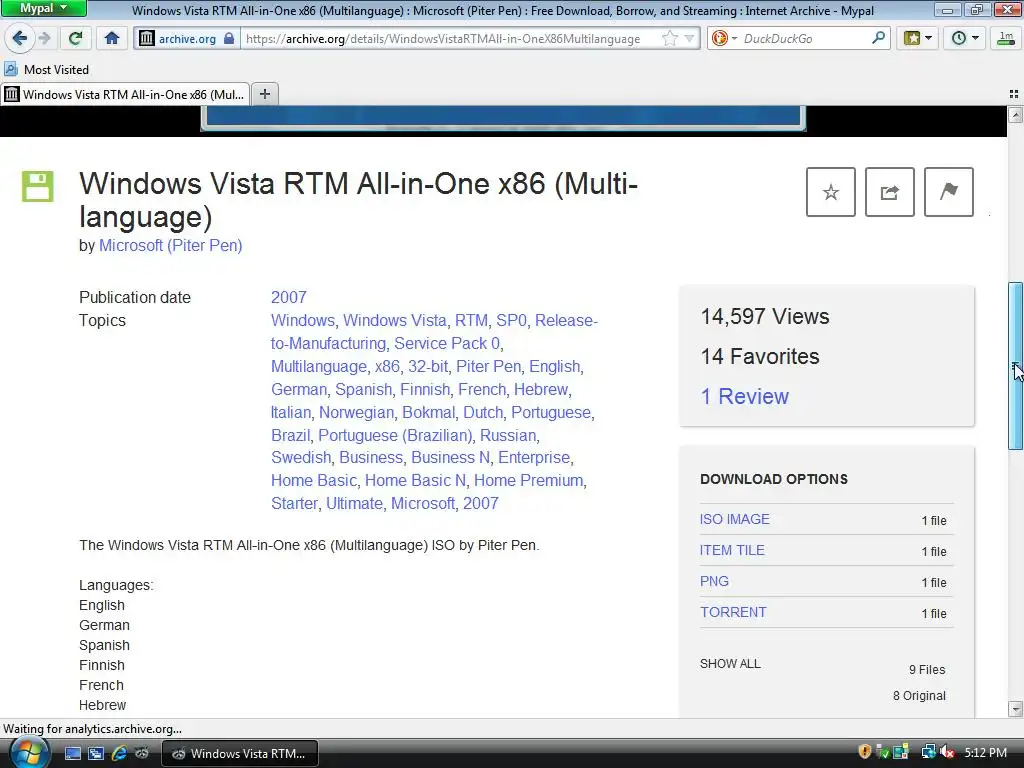The height and width of the screenshot is (768, 1024).
Task: Open the Business N topic link
Action: pyautogui.click(x=451, y=458)
